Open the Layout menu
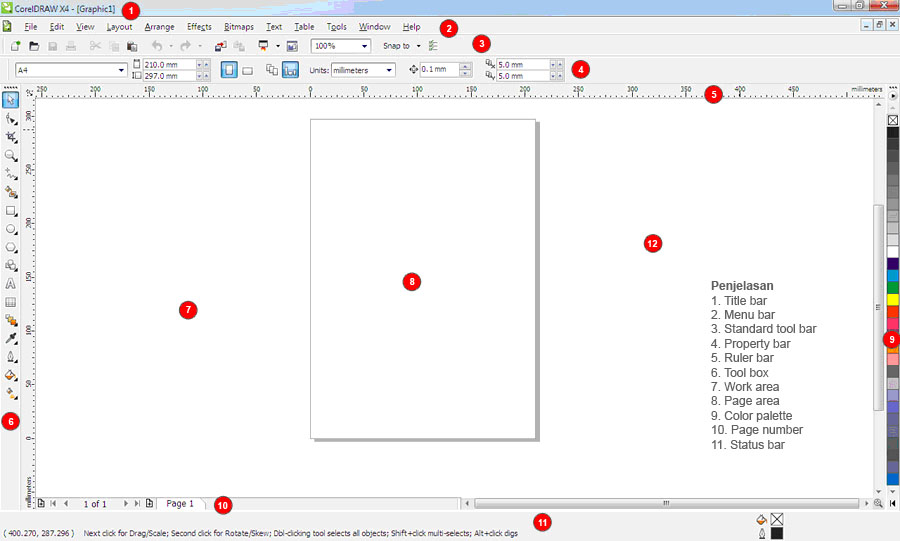Viewport: 900px width, 541px height. (x=119, y=26)
